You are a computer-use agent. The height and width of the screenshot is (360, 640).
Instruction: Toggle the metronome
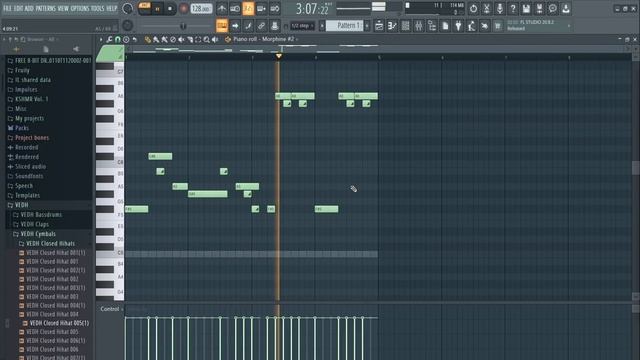[x=222, y=9]
